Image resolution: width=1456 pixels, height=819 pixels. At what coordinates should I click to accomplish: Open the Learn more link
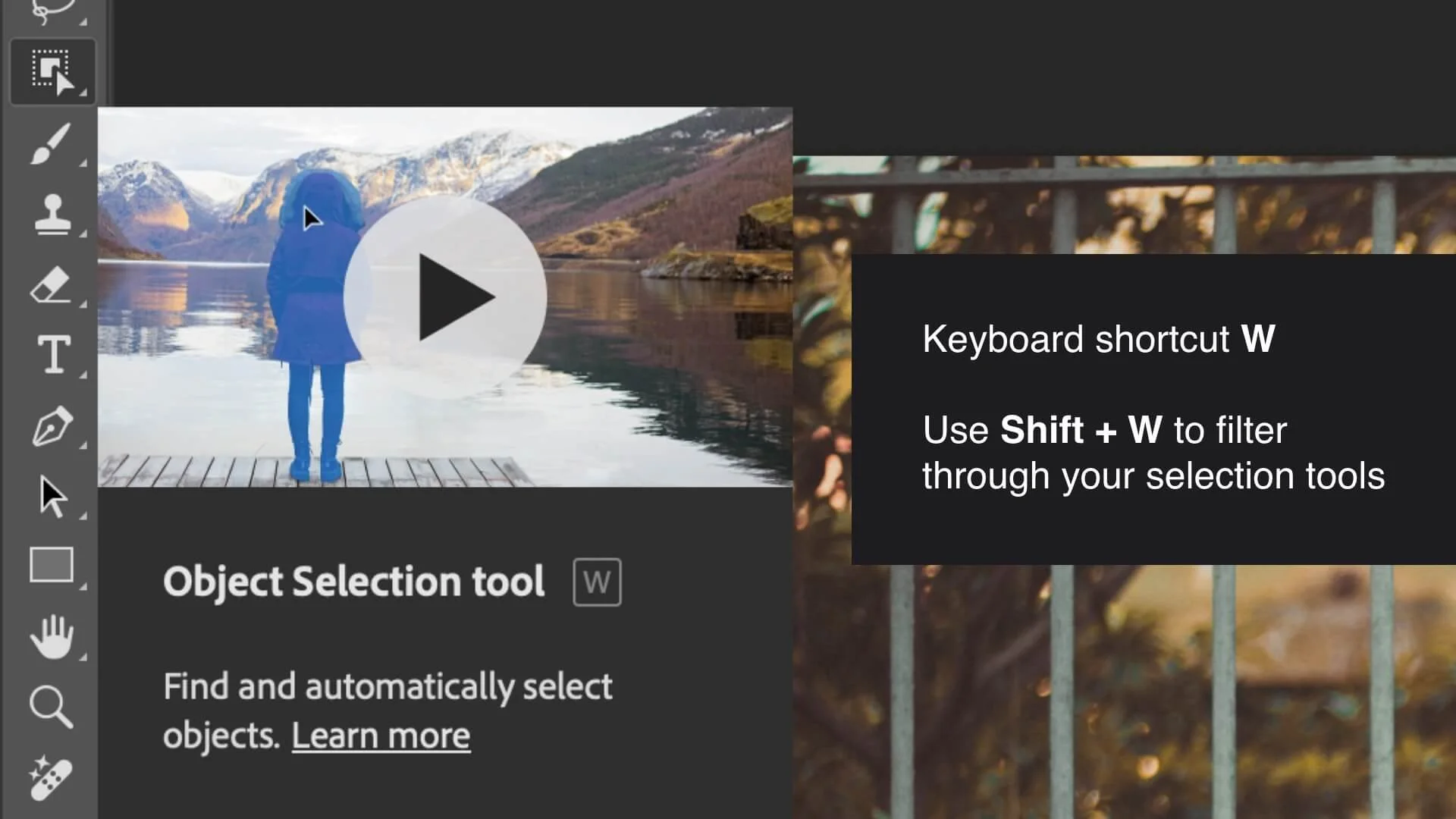[x=381, y=736]
